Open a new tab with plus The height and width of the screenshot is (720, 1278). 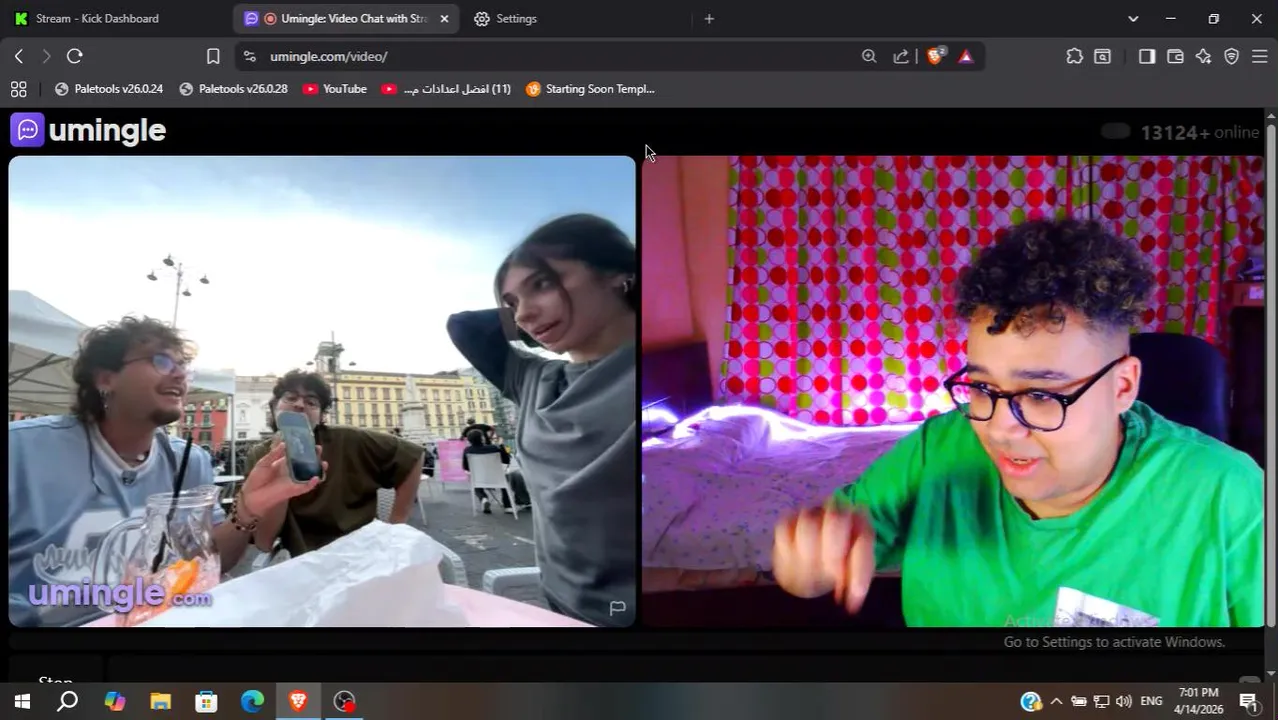coord(709,19)
